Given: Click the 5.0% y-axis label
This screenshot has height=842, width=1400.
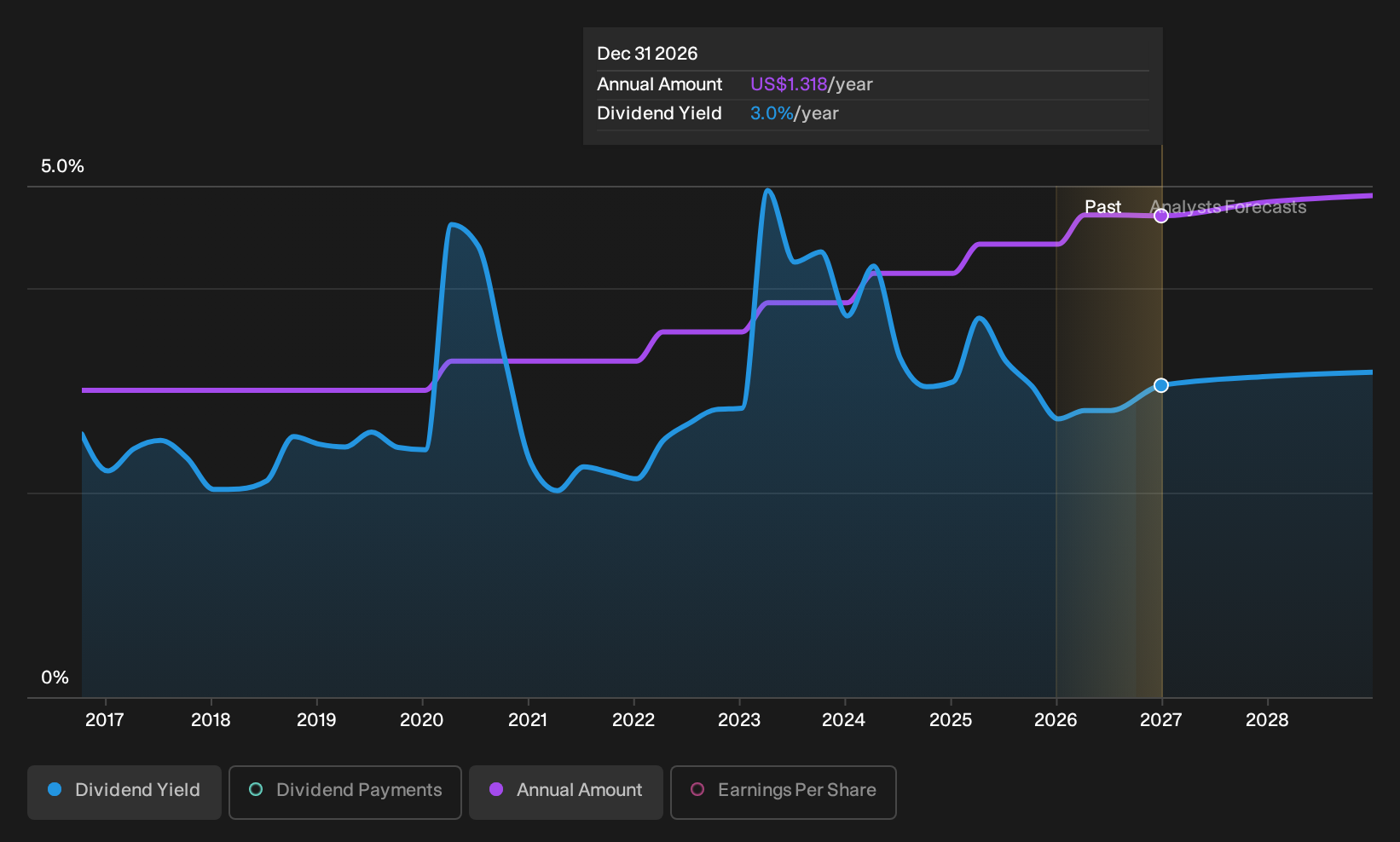Looking at the screenshot, I should pos(62,166).
